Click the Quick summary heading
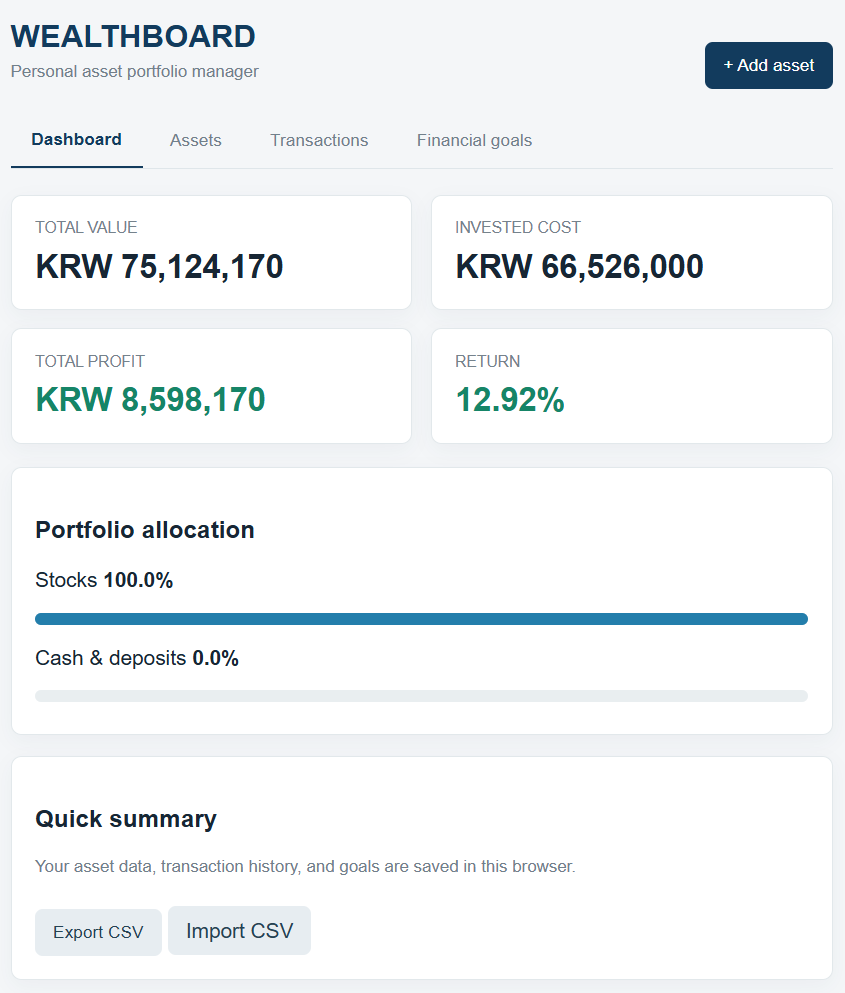This screenshot has width=845, height=993. click(126, 819)
